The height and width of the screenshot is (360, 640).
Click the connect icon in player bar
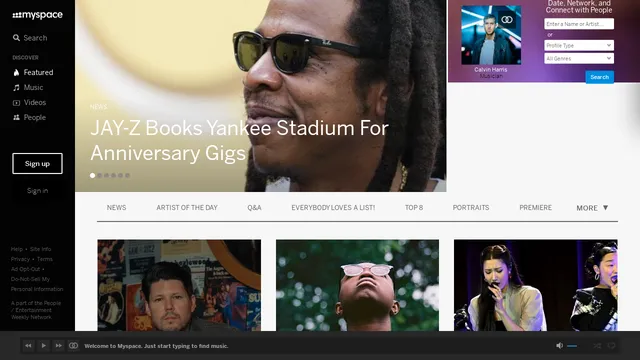click(x=73, y=346)
